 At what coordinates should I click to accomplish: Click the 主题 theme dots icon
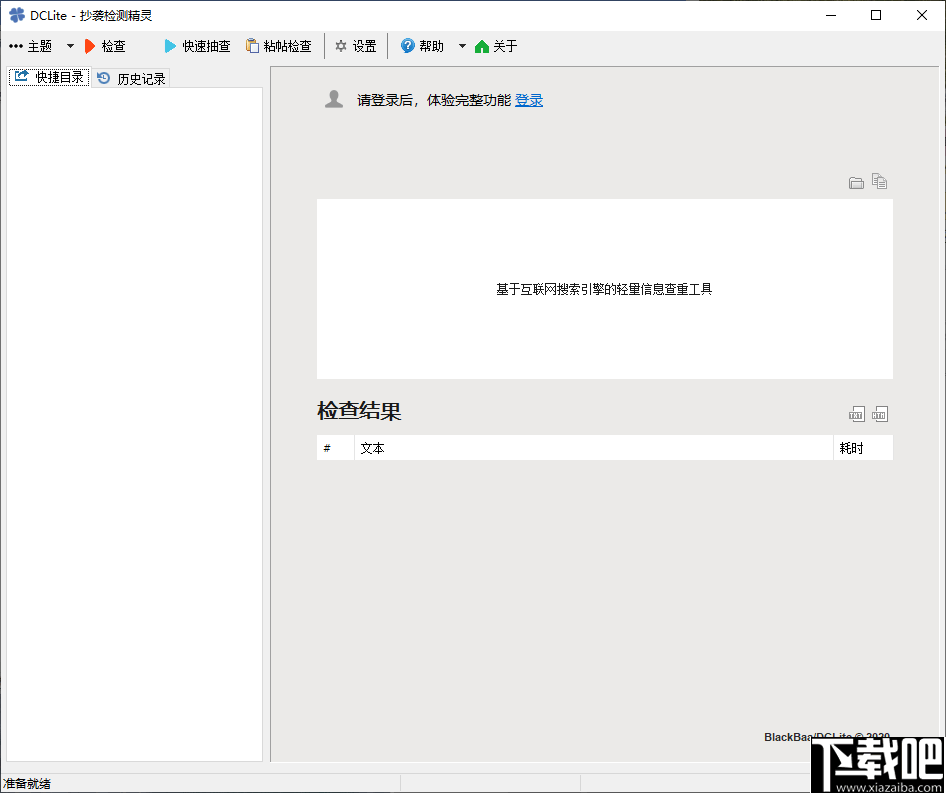tap(16, 45)
